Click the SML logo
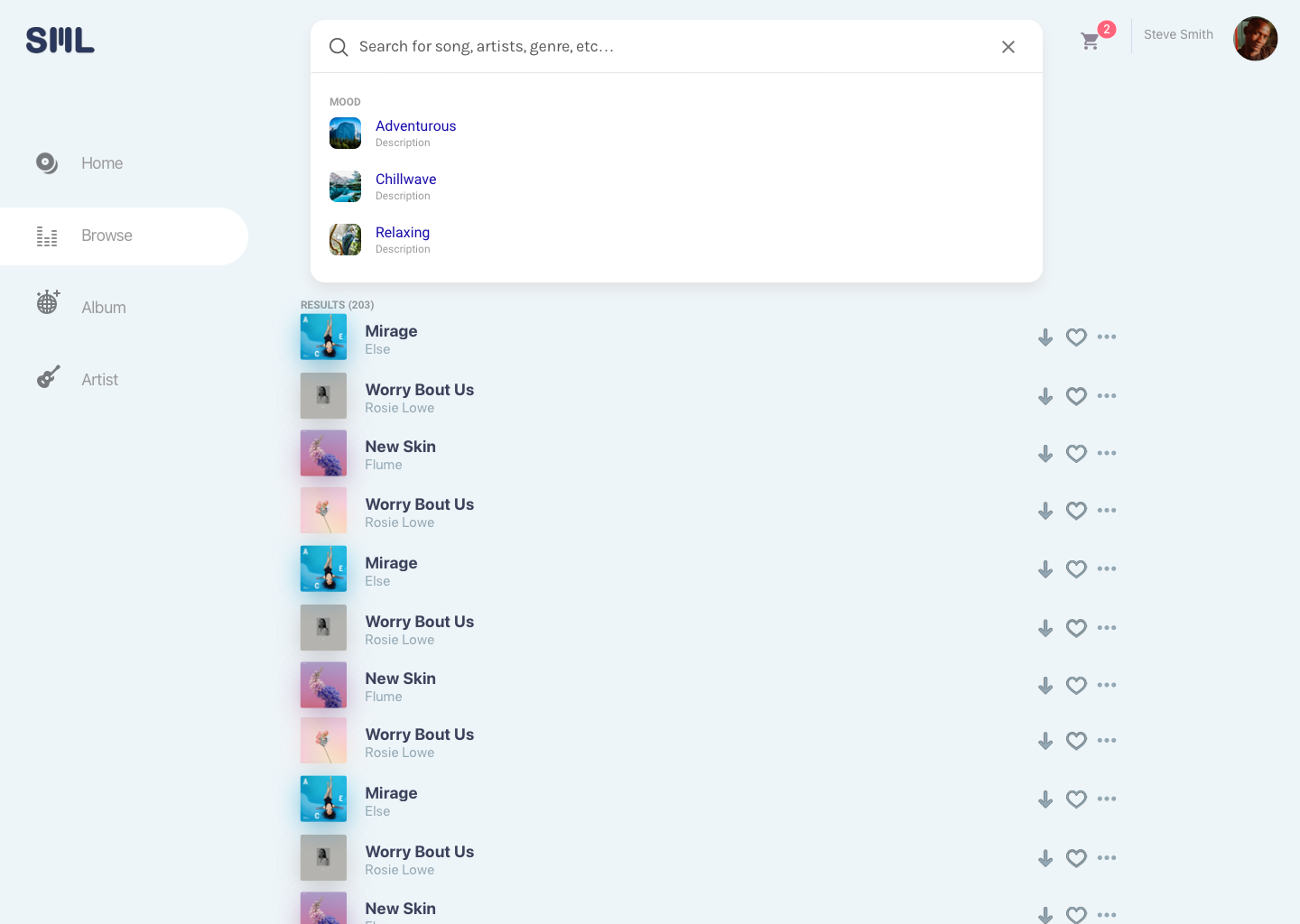 click(x=60, y=41)
